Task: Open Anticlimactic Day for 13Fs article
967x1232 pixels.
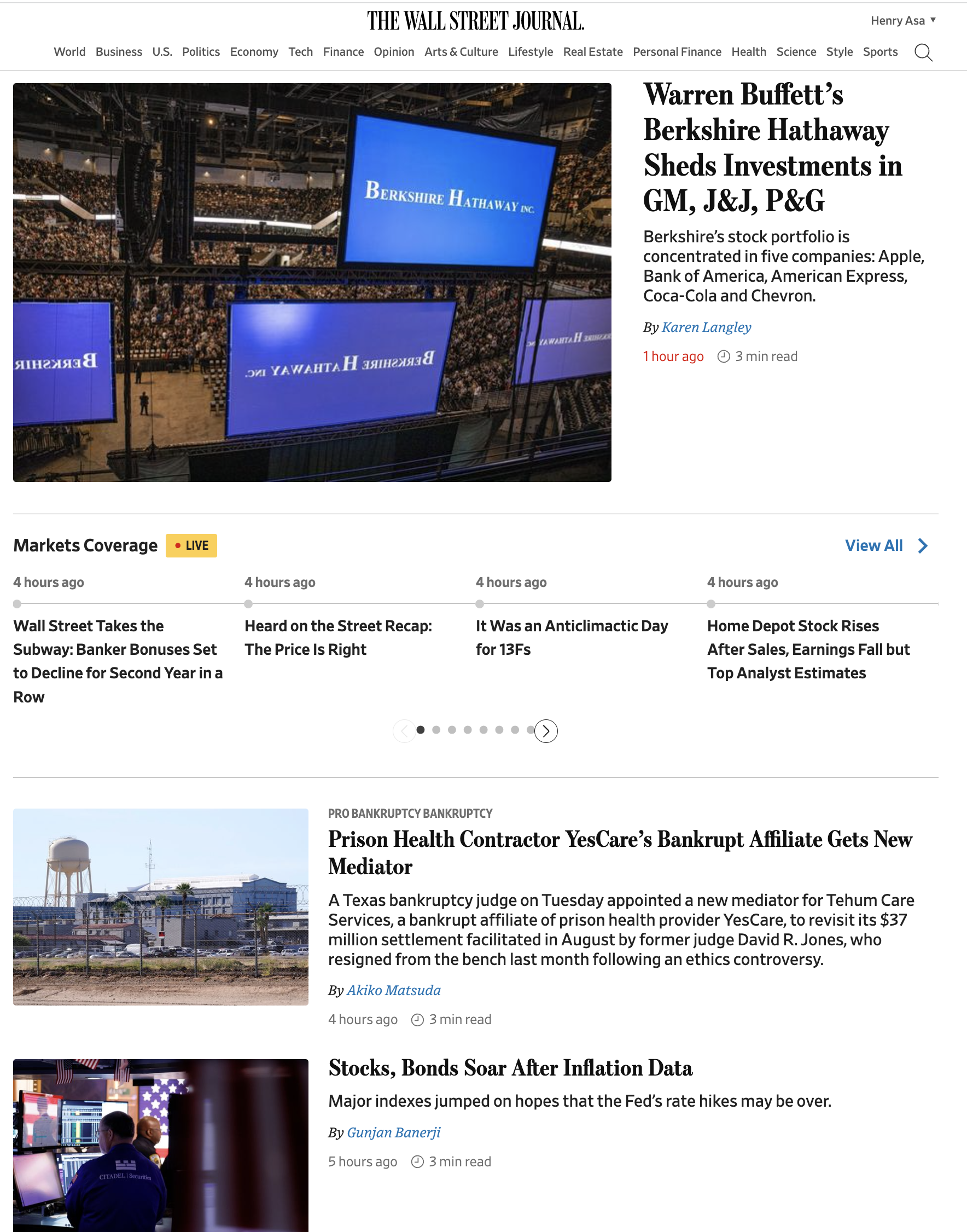Action: coord(572,637)
